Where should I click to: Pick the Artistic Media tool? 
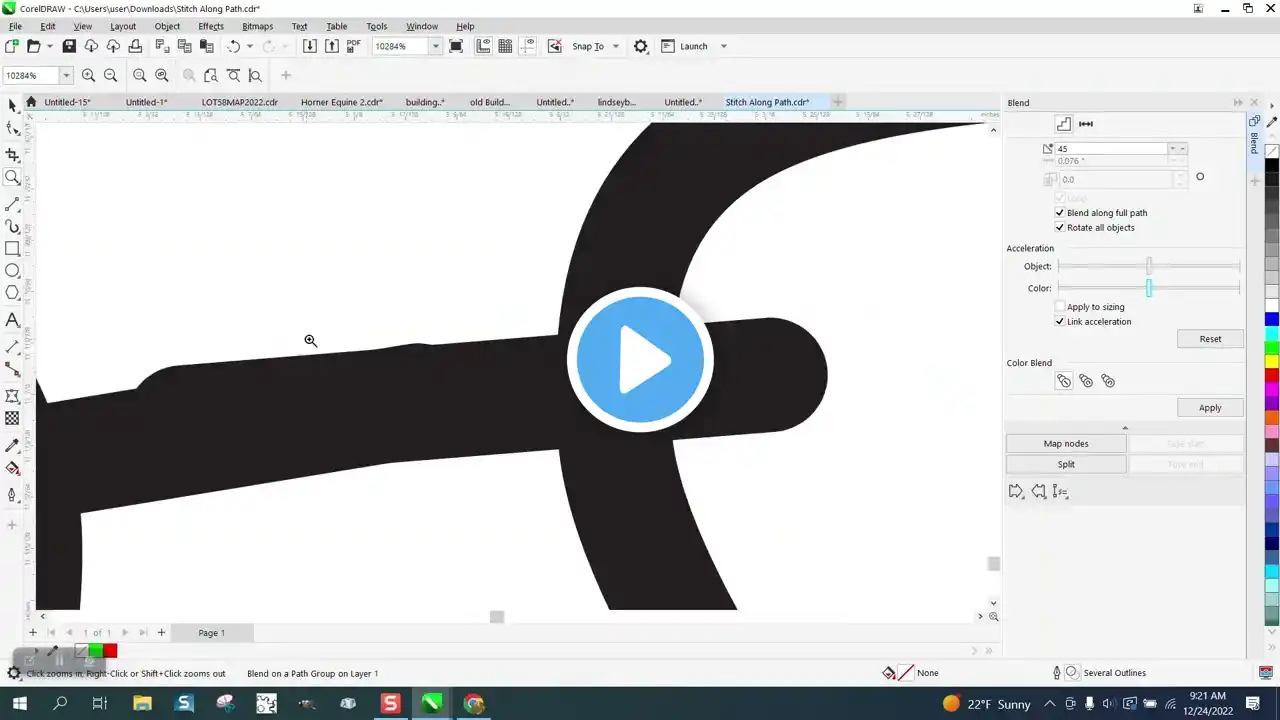click(12, 227)
